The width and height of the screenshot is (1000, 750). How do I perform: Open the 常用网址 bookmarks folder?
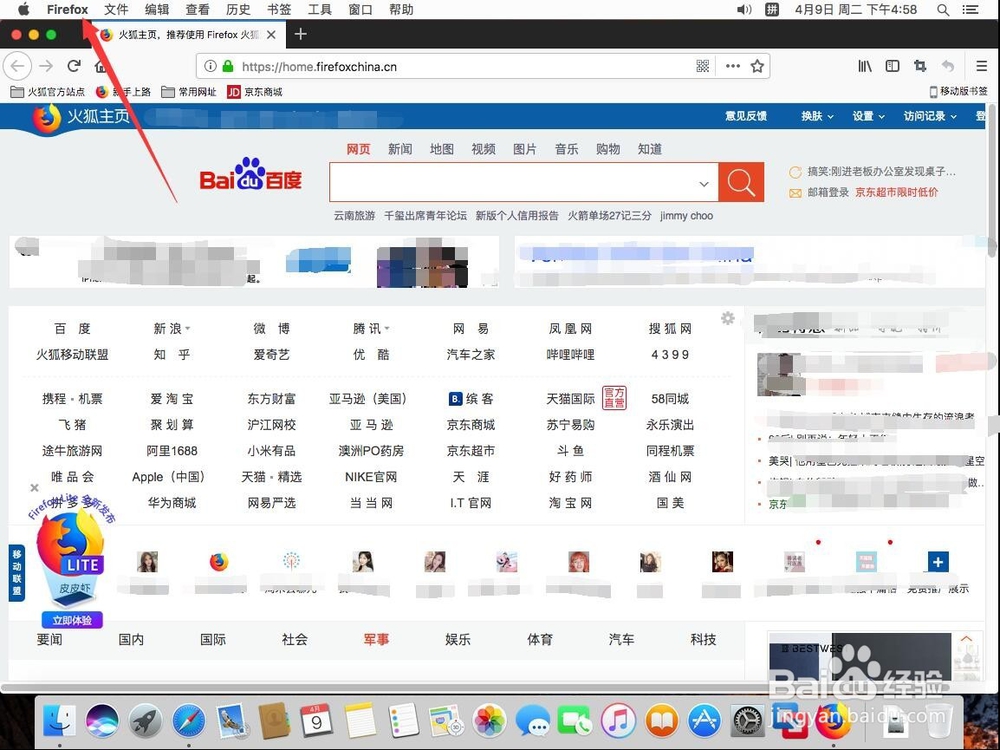189,92
